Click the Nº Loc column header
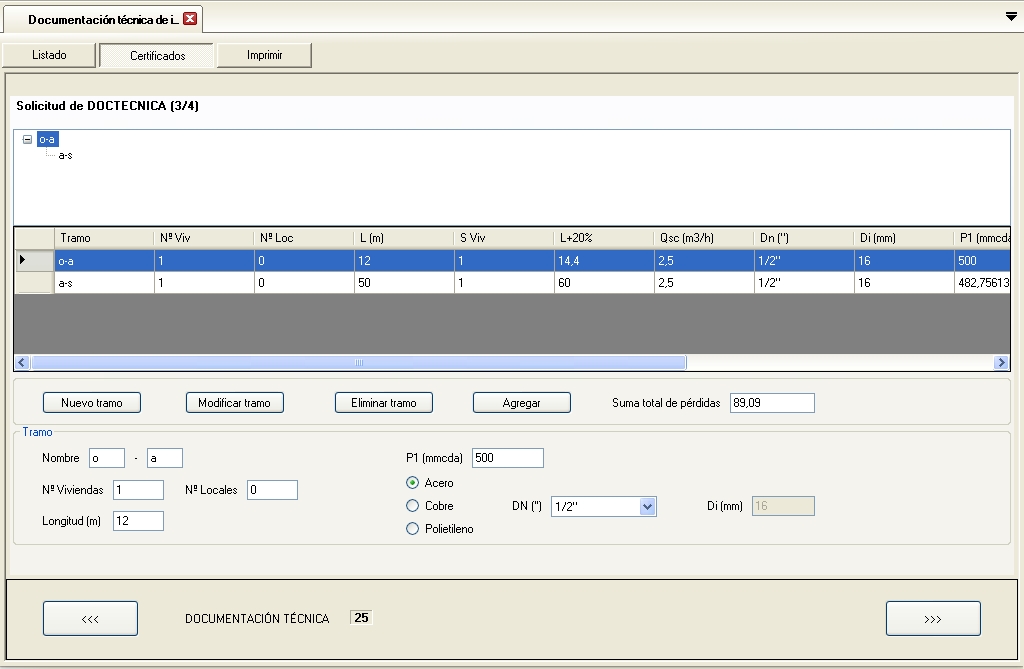This screenshot has width=1024, height=669. [304, 238]
